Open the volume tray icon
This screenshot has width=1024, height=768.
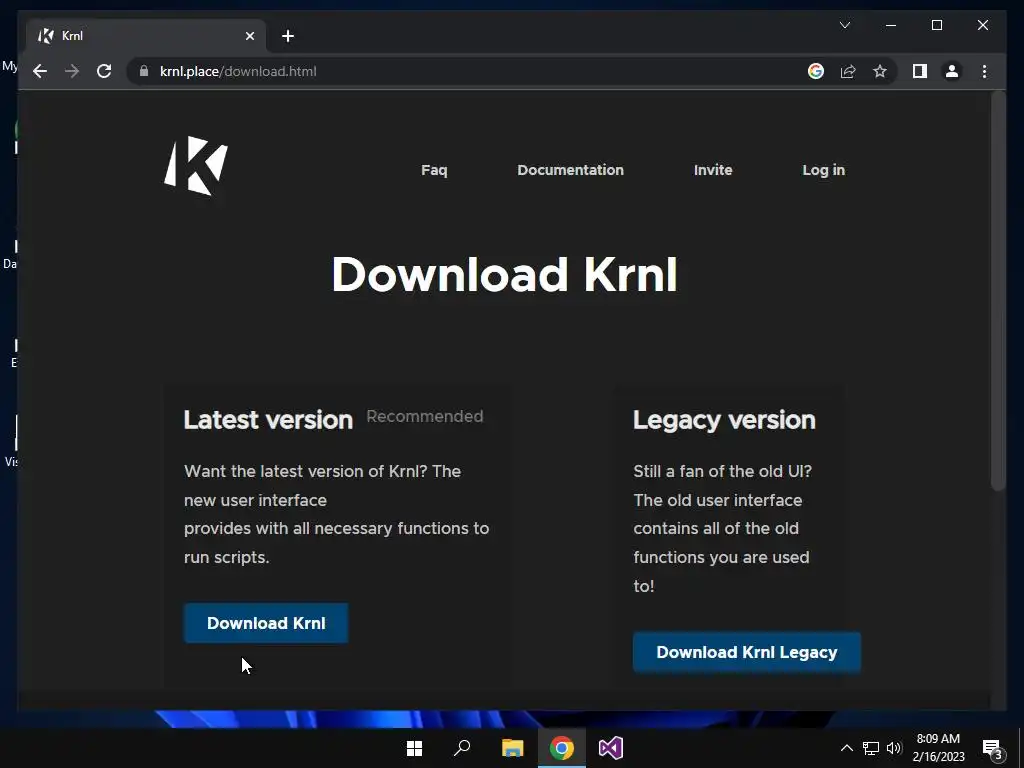click(x=894, y=748)
